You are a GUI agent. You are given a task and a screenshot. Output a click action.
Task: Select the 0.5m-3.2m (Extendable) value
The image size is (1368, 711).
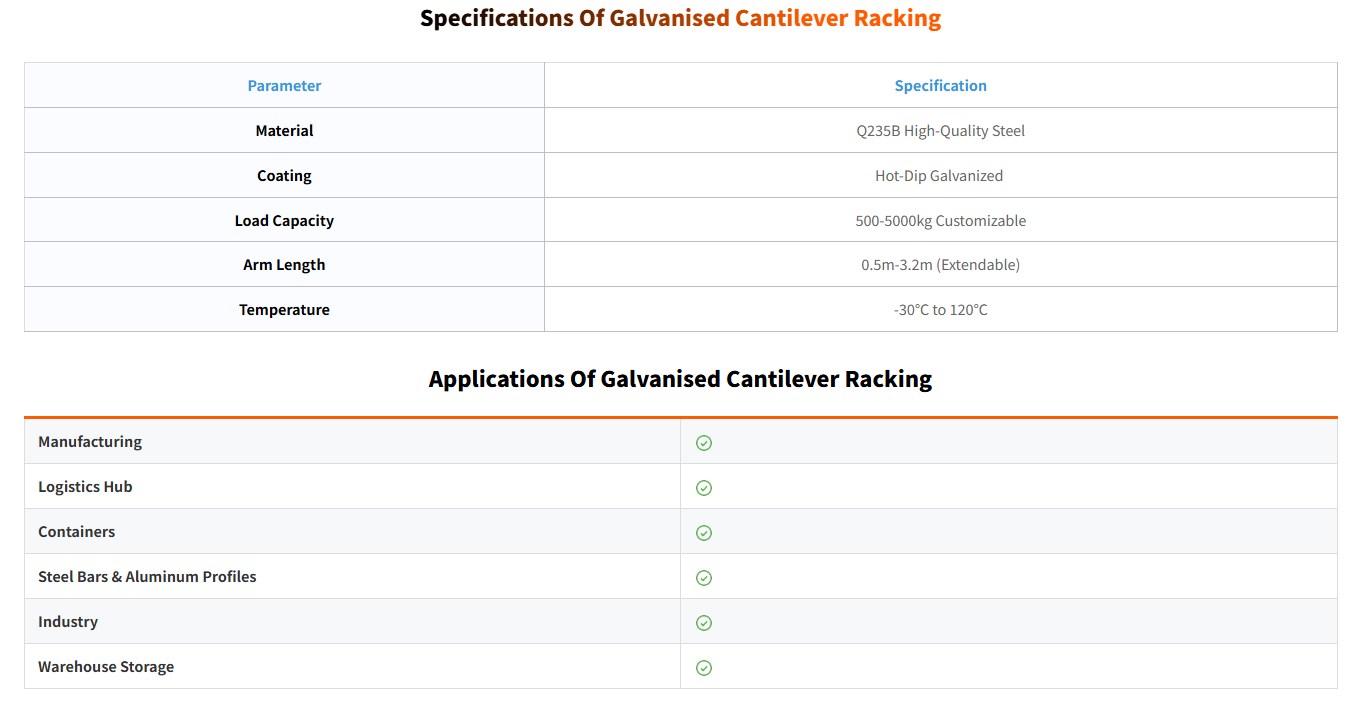(940, 265)
